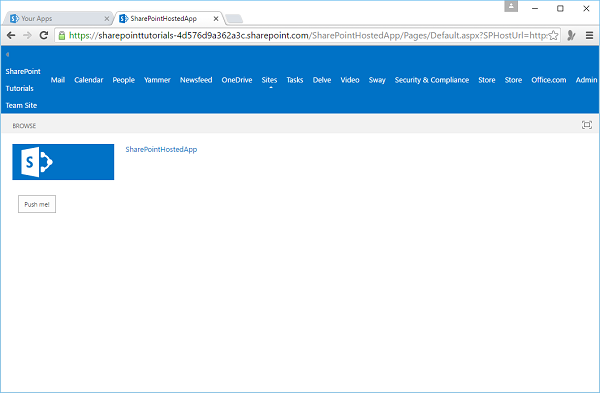Collapse the navigation with the small left arrow

(x=7, y=54)
